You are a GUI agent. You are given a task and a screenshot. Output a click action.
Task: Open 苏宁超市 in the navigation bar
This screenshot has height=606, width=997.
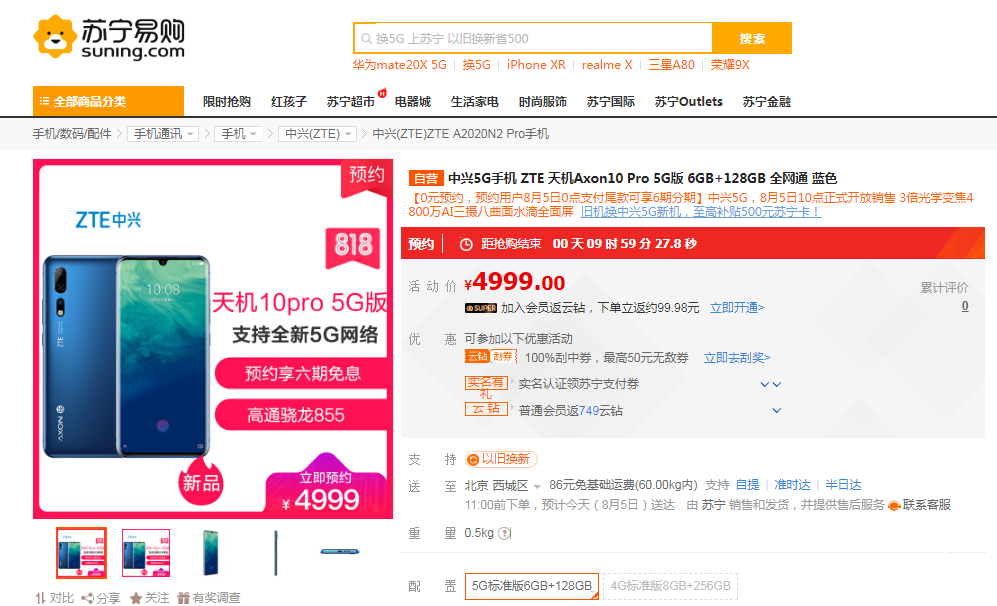pyautogui.click(x=350, y=102)
